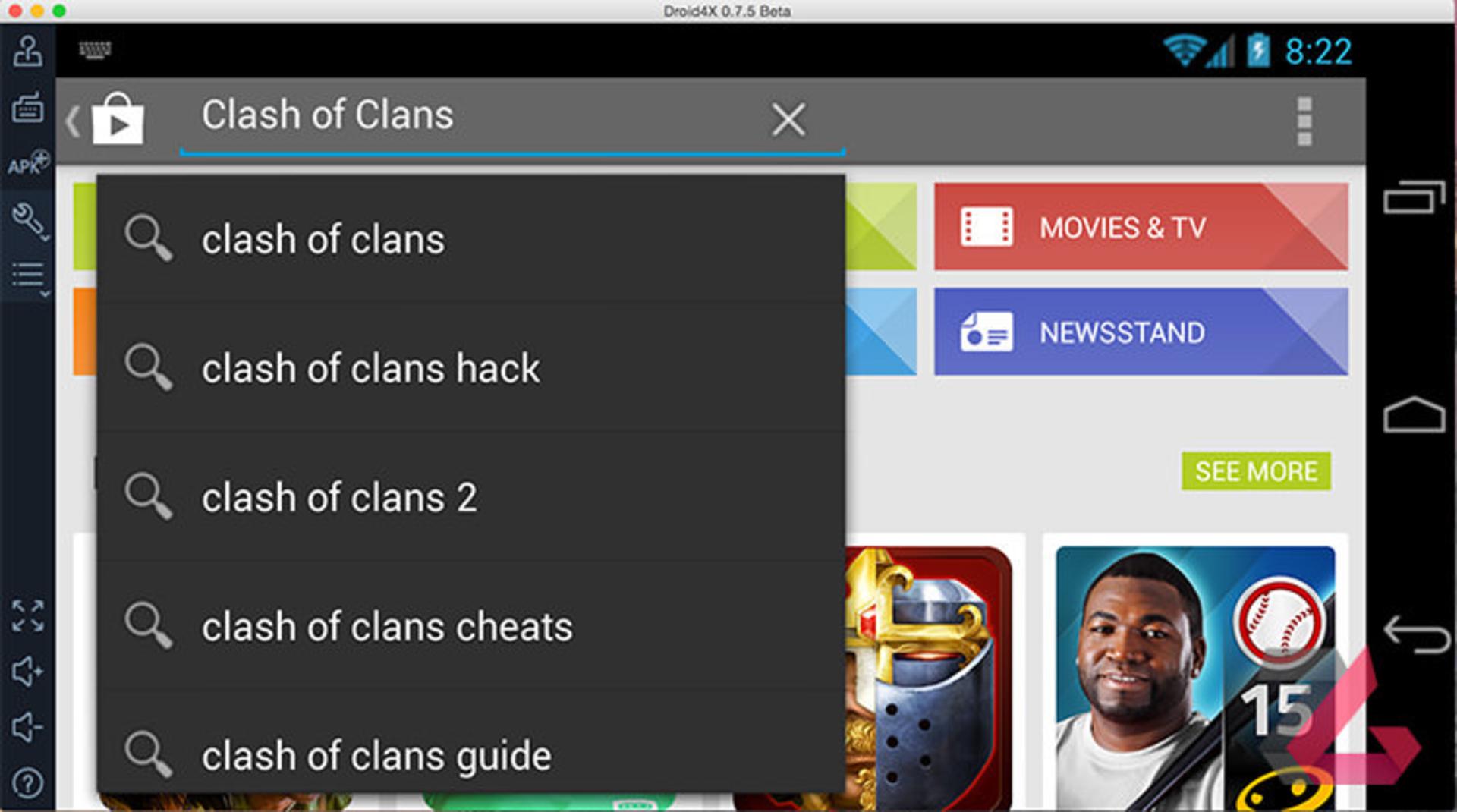Tap the Android back arrow button
This screenshot has width=1457, height=812.
click(x=1416, y=634)
